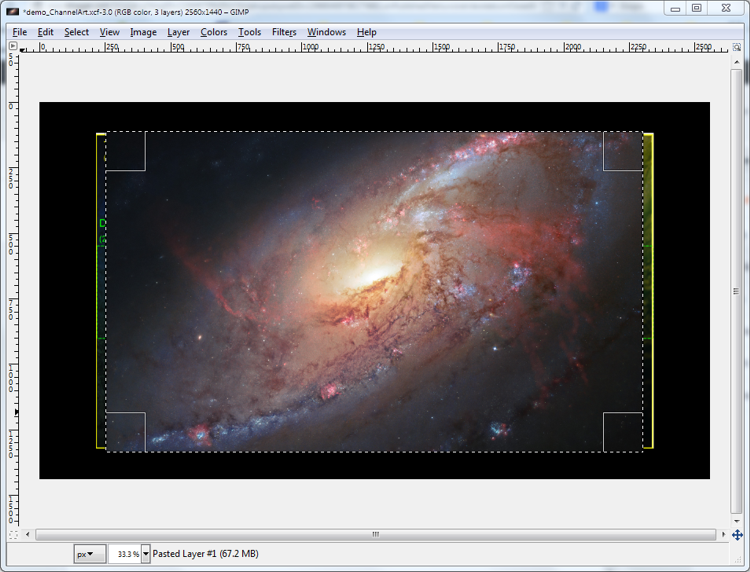The image size is (750, 572).
Task: Open the Help menu
Action: point(366,32)
